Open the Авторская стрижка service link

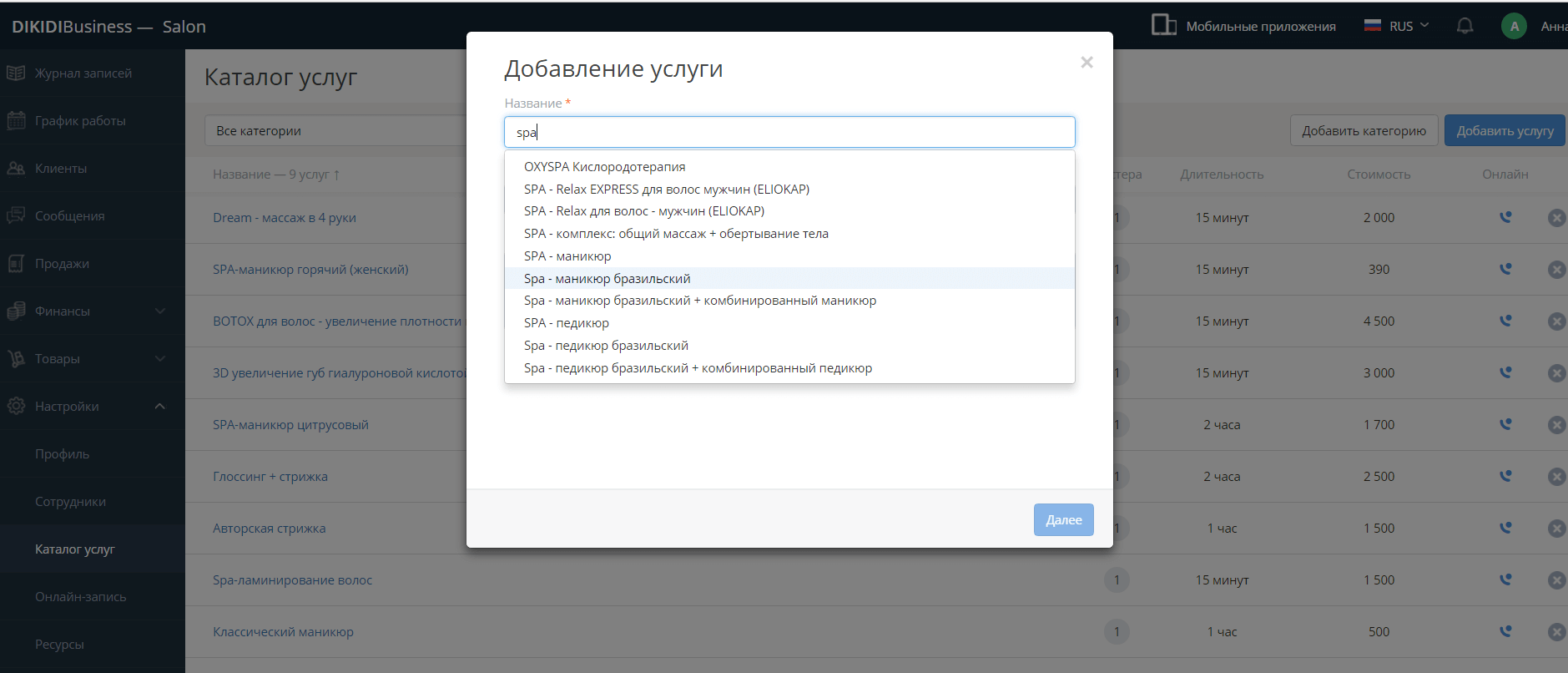click(269, 529)
